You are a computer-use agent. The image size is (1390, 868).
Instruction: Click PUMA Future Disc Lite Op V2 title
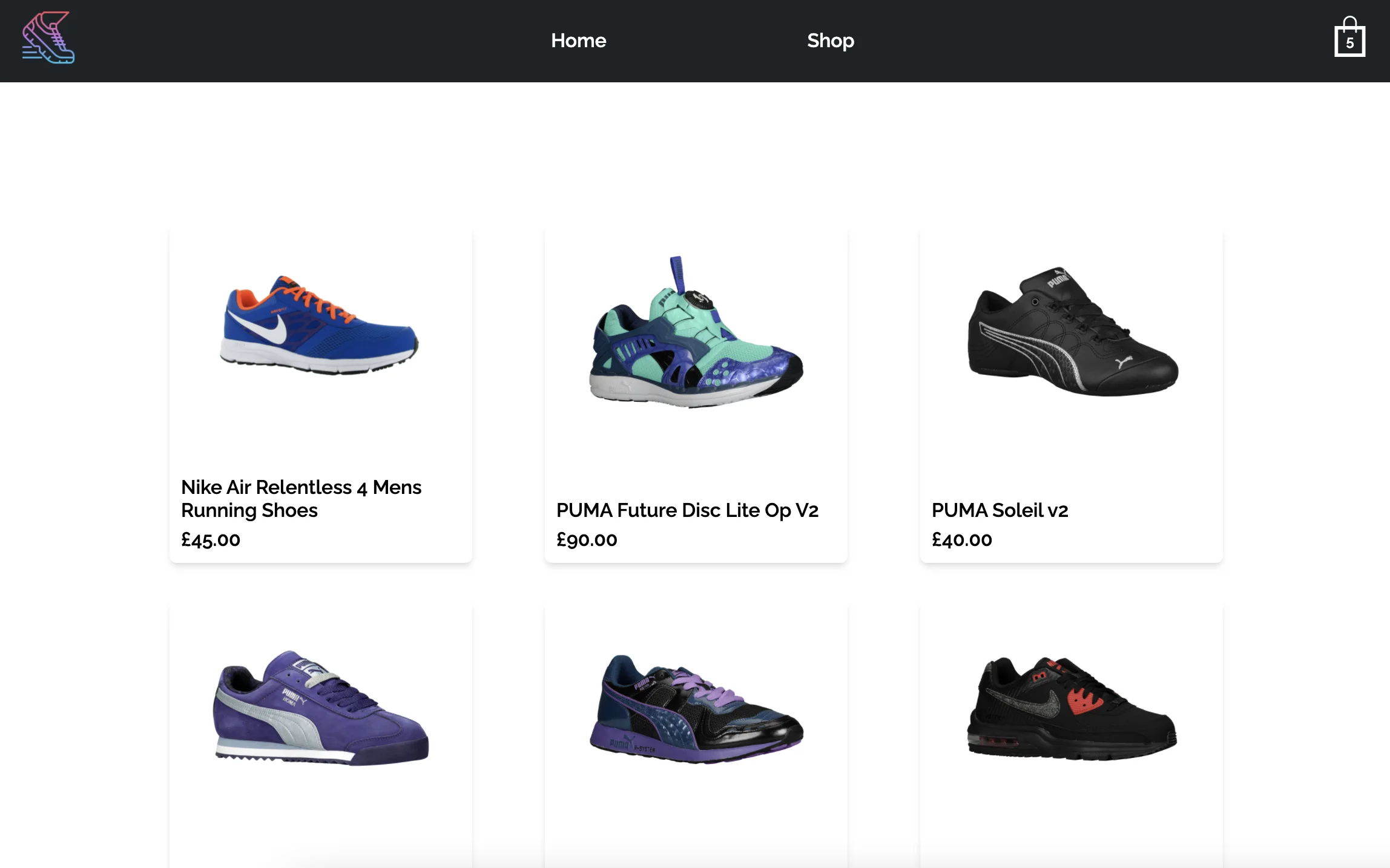click(687, 510)
